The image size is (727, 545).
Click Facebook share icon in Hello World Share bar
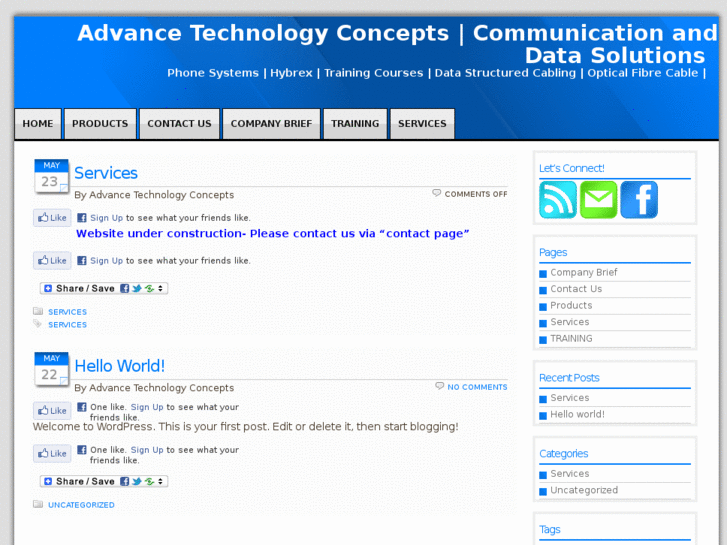[124, 481]
